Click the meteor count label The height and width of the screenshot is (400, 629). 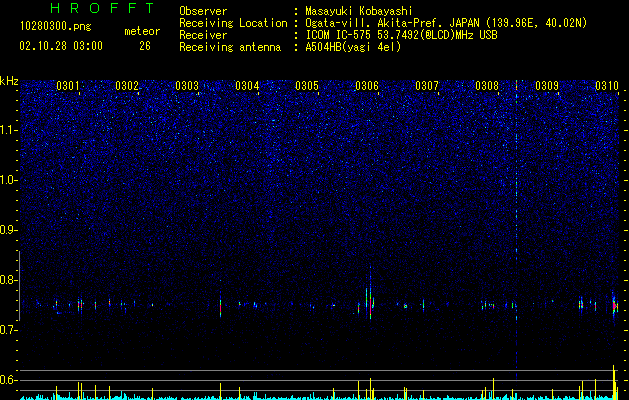[x=142, y=31]
